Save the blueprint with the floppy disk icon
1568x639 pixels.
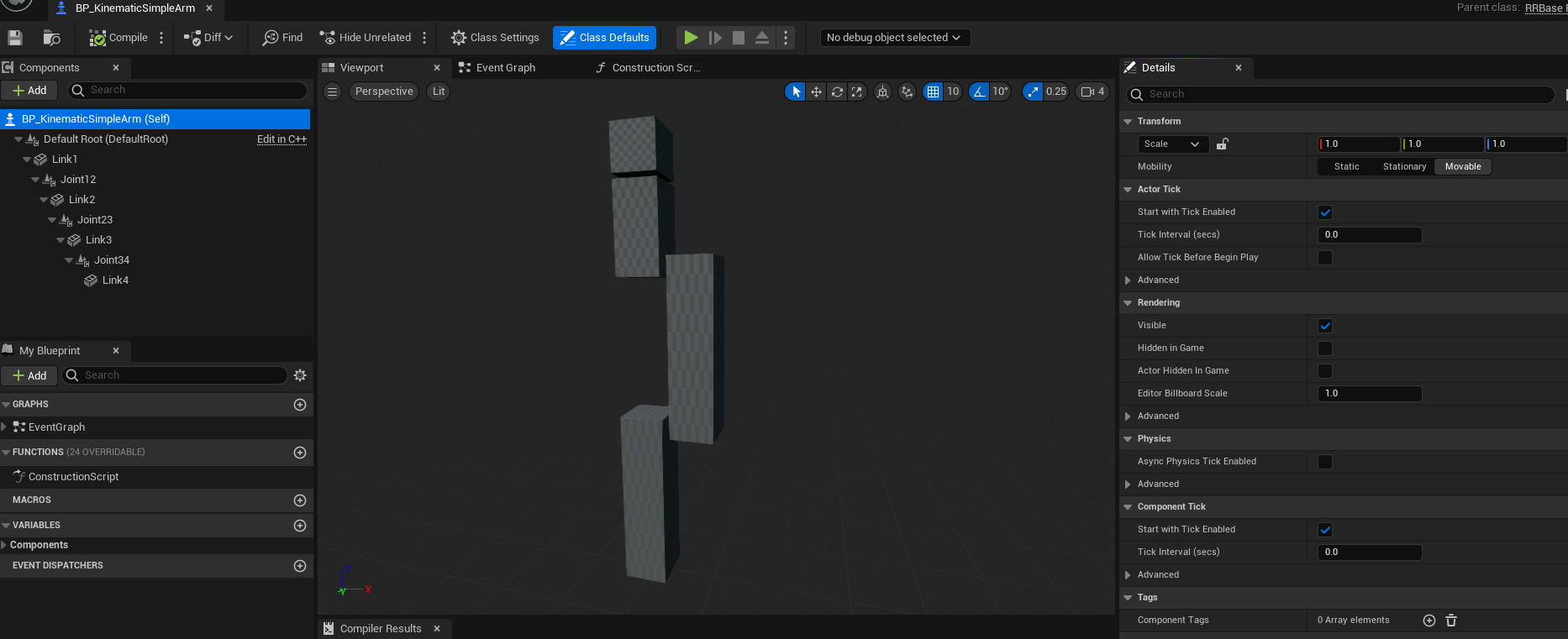(14, 38)
